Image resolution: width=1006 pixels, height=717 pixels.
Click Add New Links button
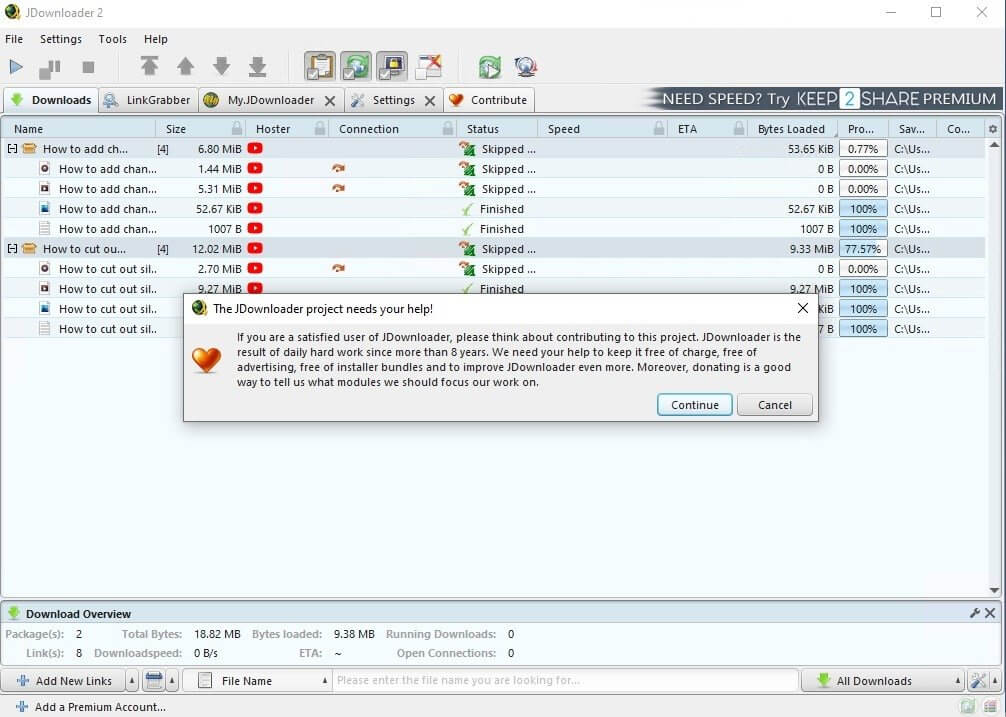pyautogui.click(x=64, y=681)
